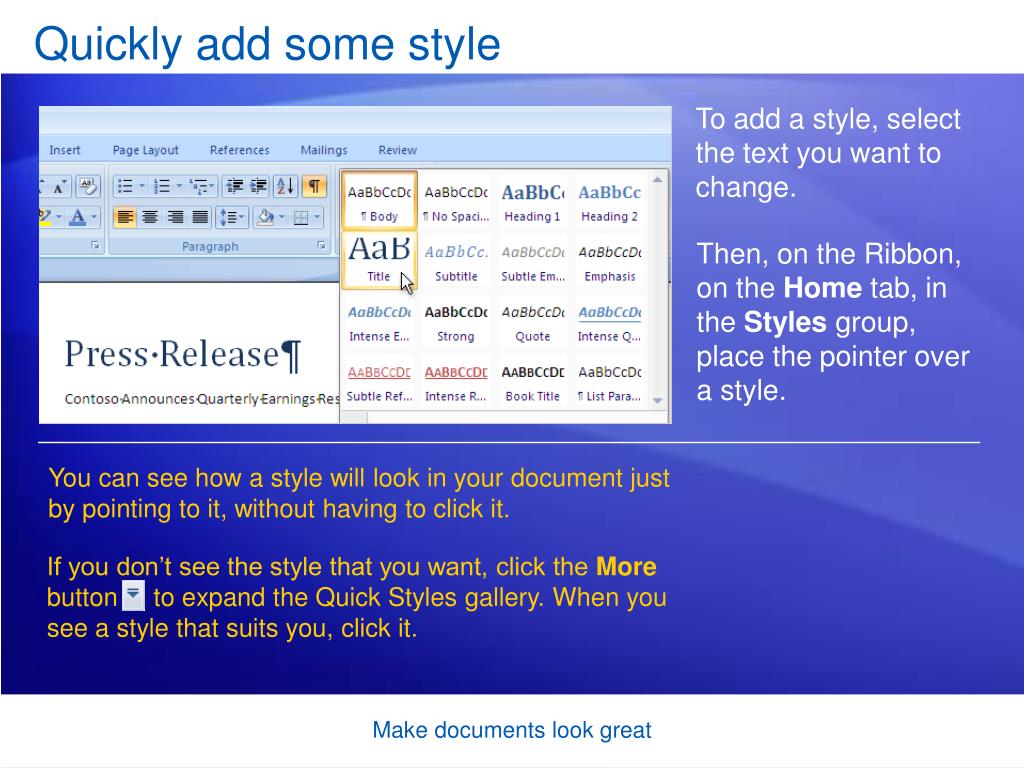Click the Clear Formatting eraser icon

tap(88, 187)
